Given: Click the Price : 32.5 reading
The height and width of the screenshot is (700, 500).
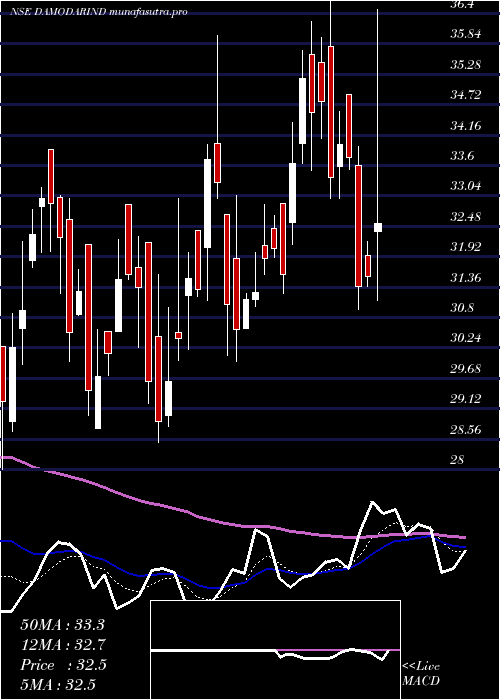Looking at the screenshot, I should click(x=63, y=665).
